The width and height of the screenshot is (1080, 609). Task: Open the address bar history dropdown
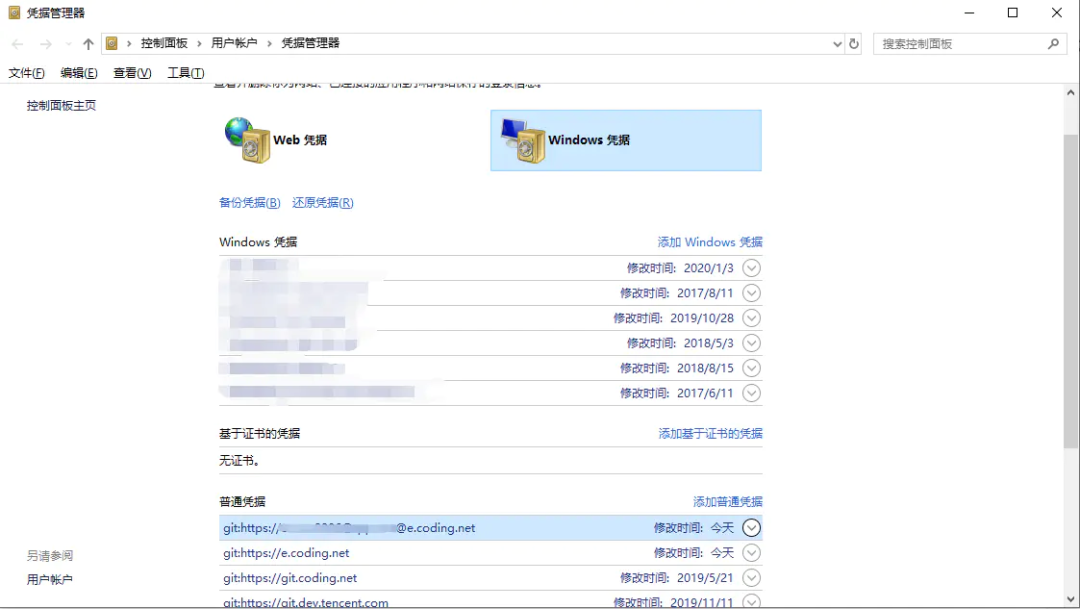(837, 44)
